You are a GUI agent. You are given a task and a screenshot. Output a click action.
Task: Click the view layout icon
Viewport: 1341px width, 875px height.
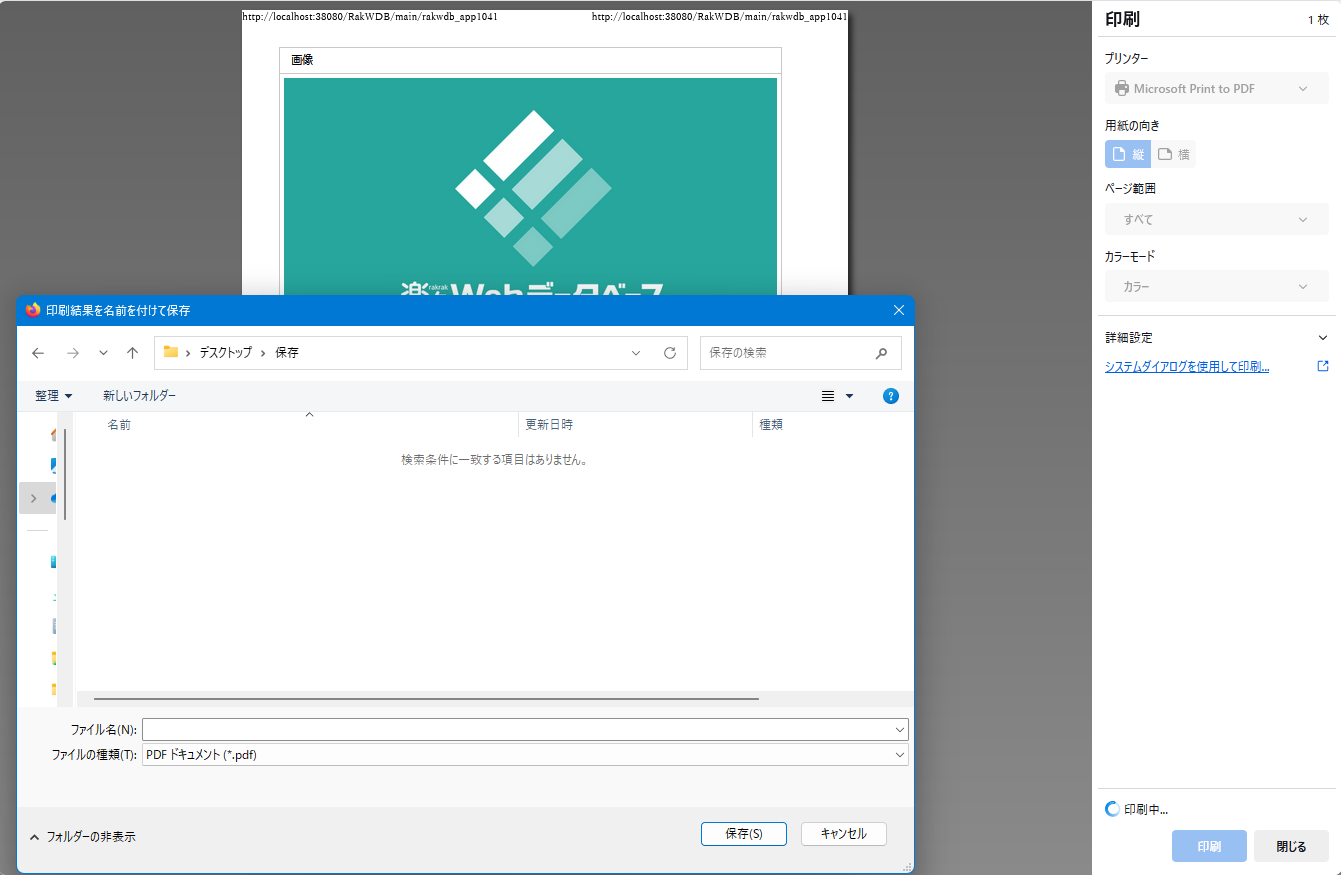[x=828, y=396]
